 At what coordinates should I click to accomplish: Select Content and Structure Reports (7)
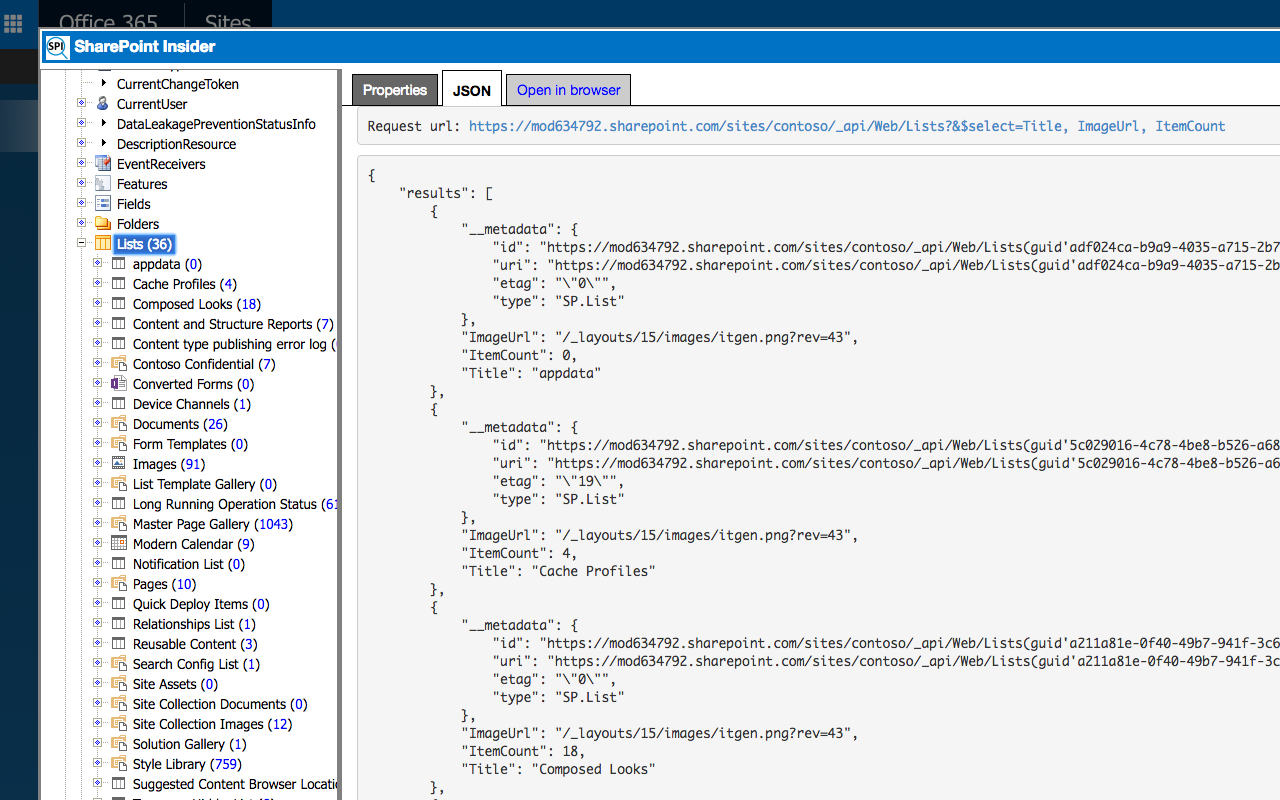(233, 324)
